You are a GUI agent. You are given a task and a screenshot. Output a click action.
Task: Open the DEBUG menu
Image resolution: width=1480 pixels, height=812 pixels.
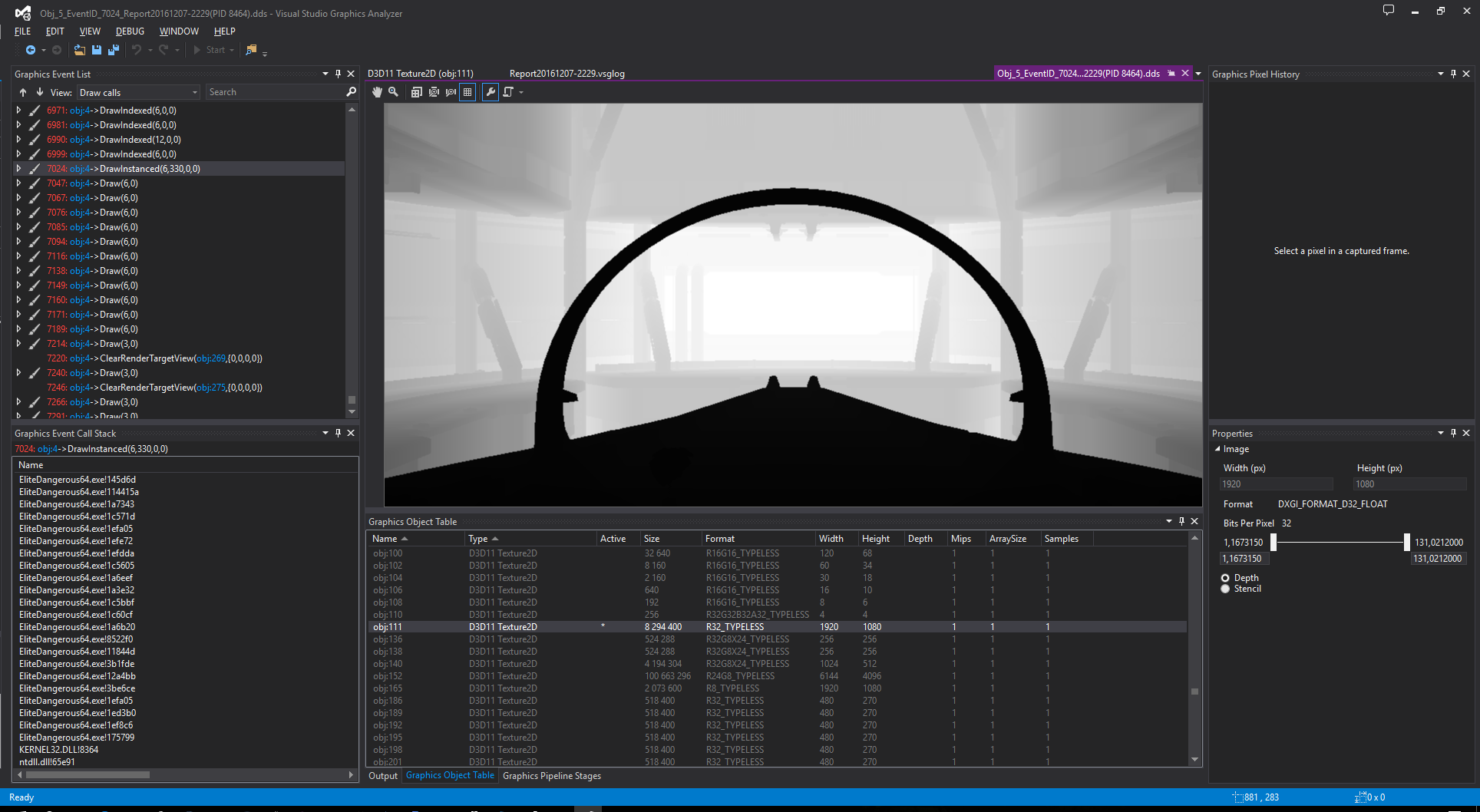(130, 31)
